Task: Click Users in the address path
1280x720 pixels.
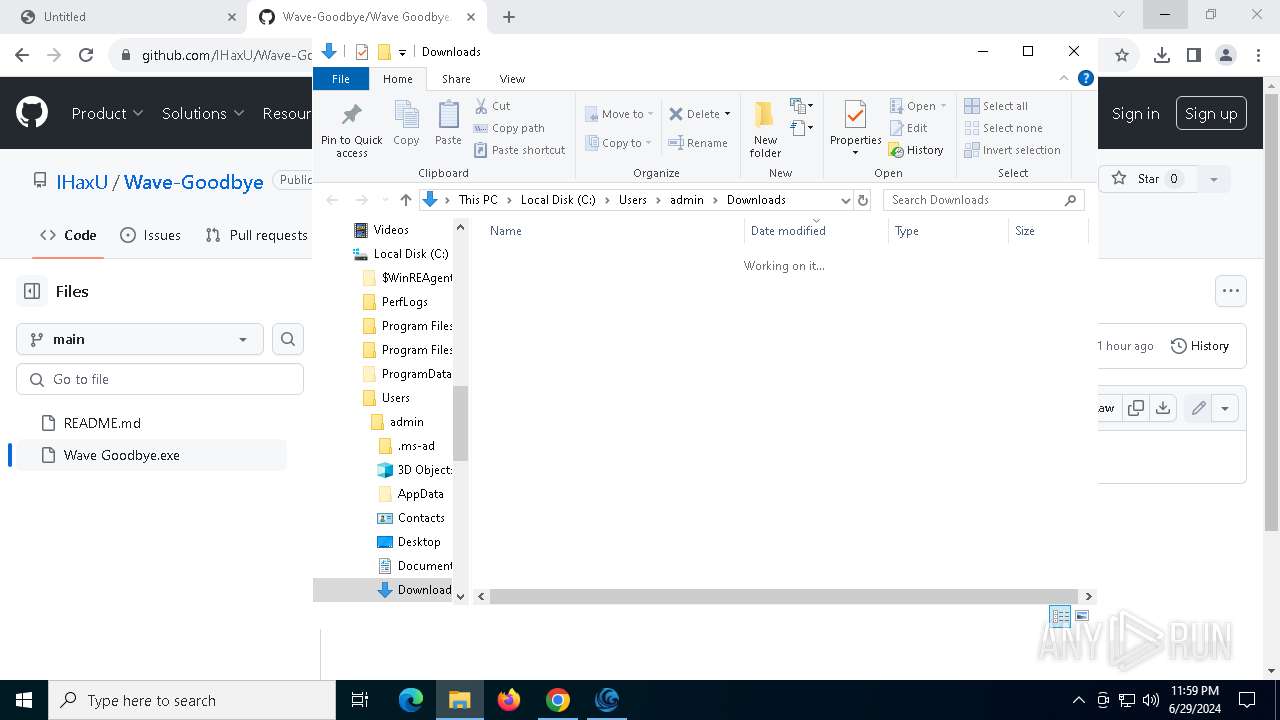Action: click(x=632, y=200)
